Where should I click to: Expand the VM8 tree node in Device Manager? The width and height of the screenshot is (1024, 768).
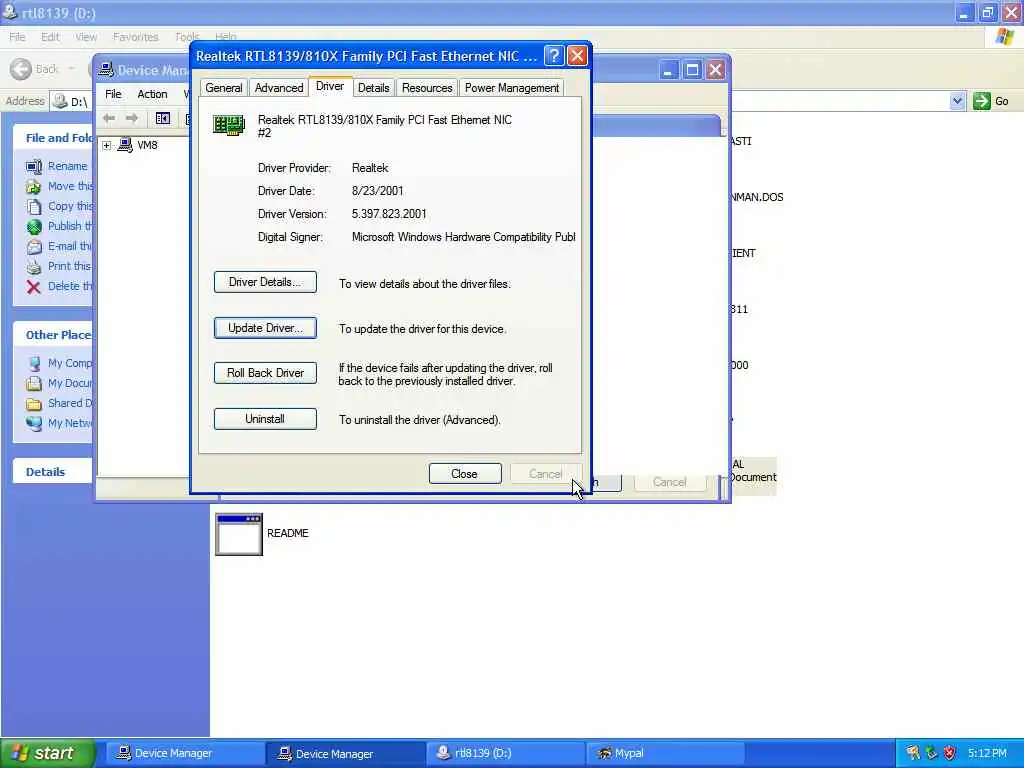point(106,145)
